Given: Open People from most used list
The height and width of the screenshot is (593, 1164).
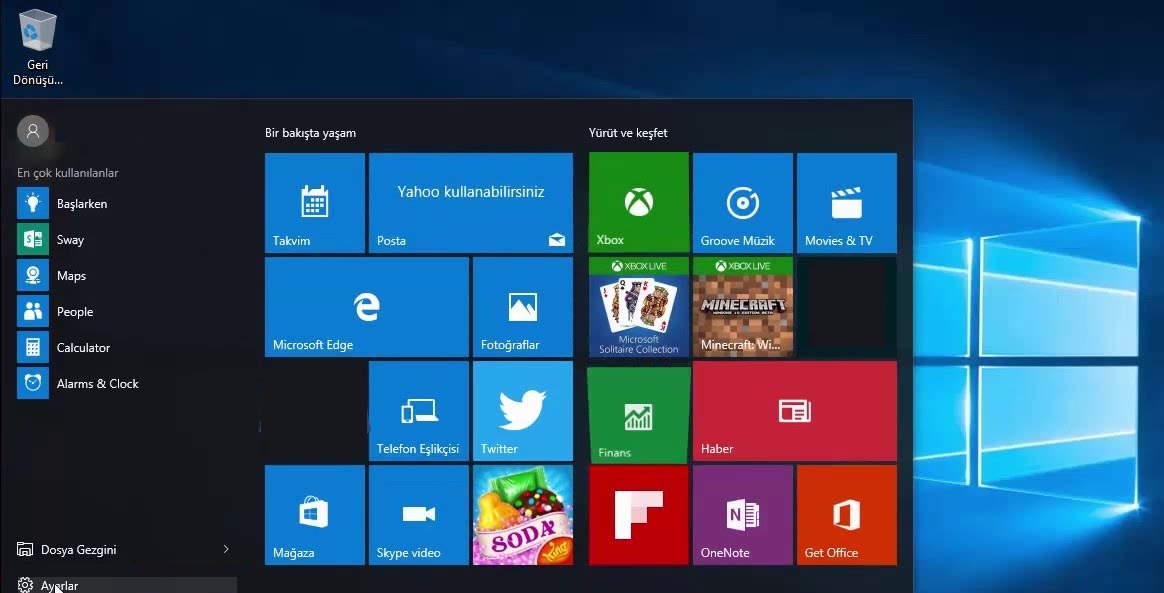Looking at the screenshot, I should 126,311.
